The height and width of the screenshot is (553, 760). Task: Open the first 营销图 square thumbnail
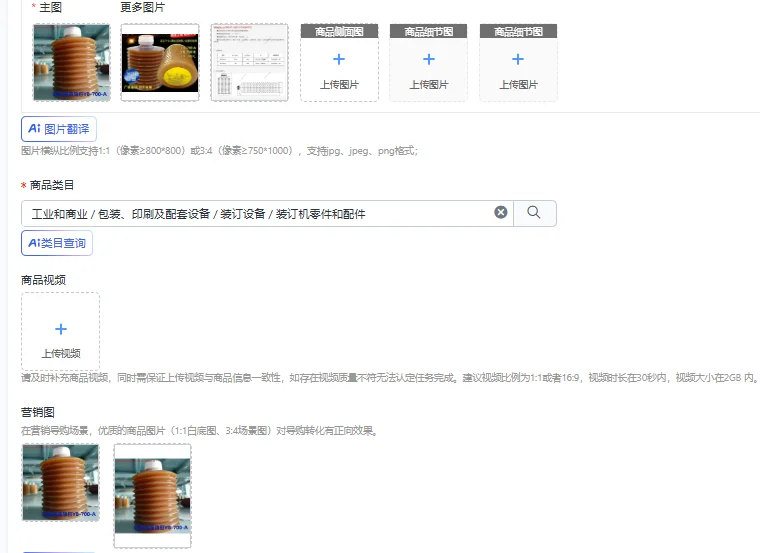[61, 483]
